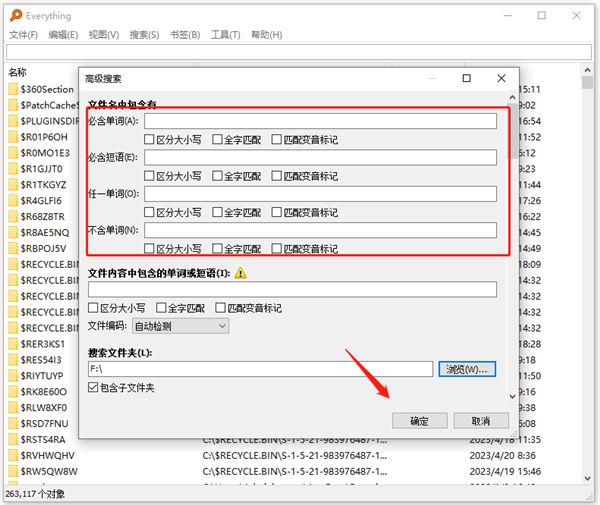
Task: Click folder icon beside $RSTS4RA
Action: click(x=13, y=440)
